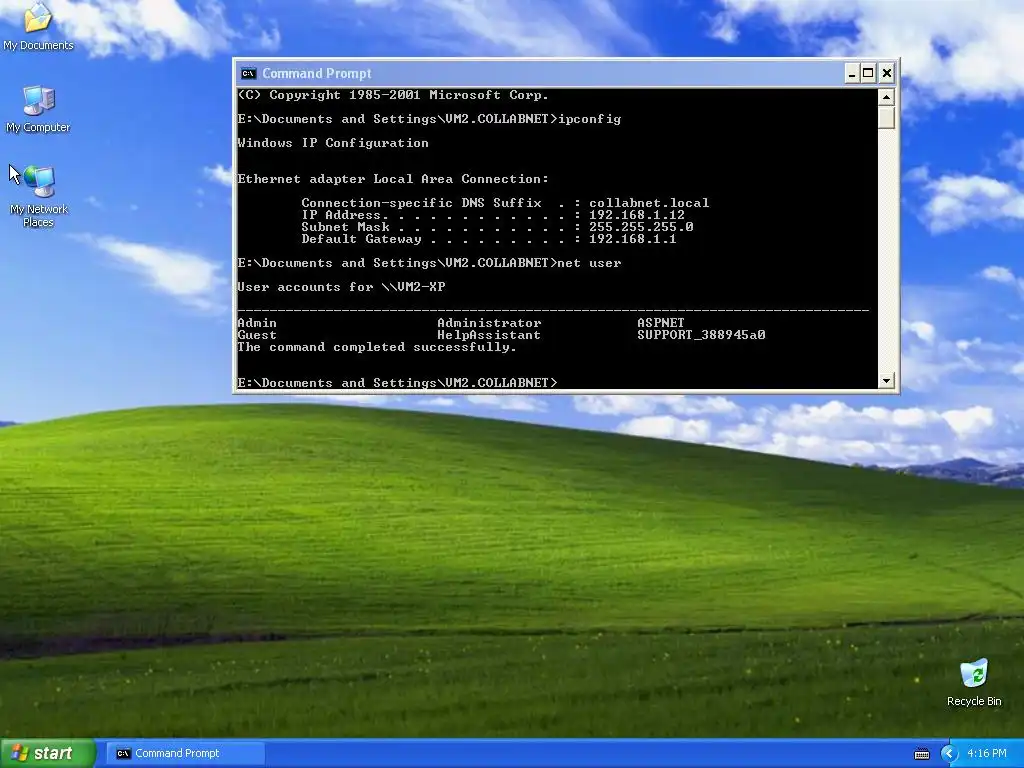This screenshot has height=768, width=1024.
Task: Click the Command Prompt taskbar button
Action: (185, 753)
